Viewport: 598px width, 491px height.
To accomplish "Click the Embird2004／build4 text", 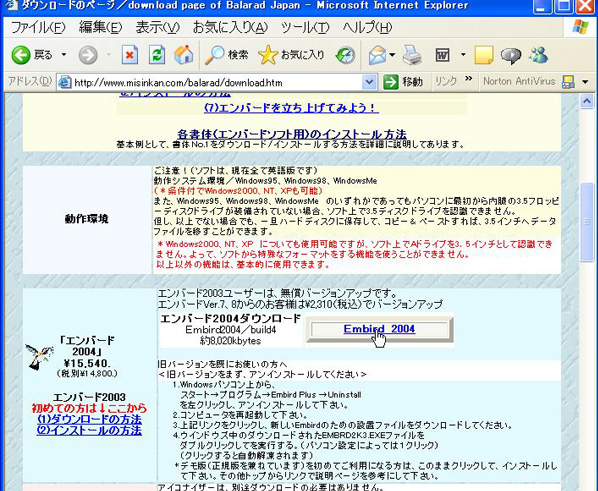I will click(230, 329).
